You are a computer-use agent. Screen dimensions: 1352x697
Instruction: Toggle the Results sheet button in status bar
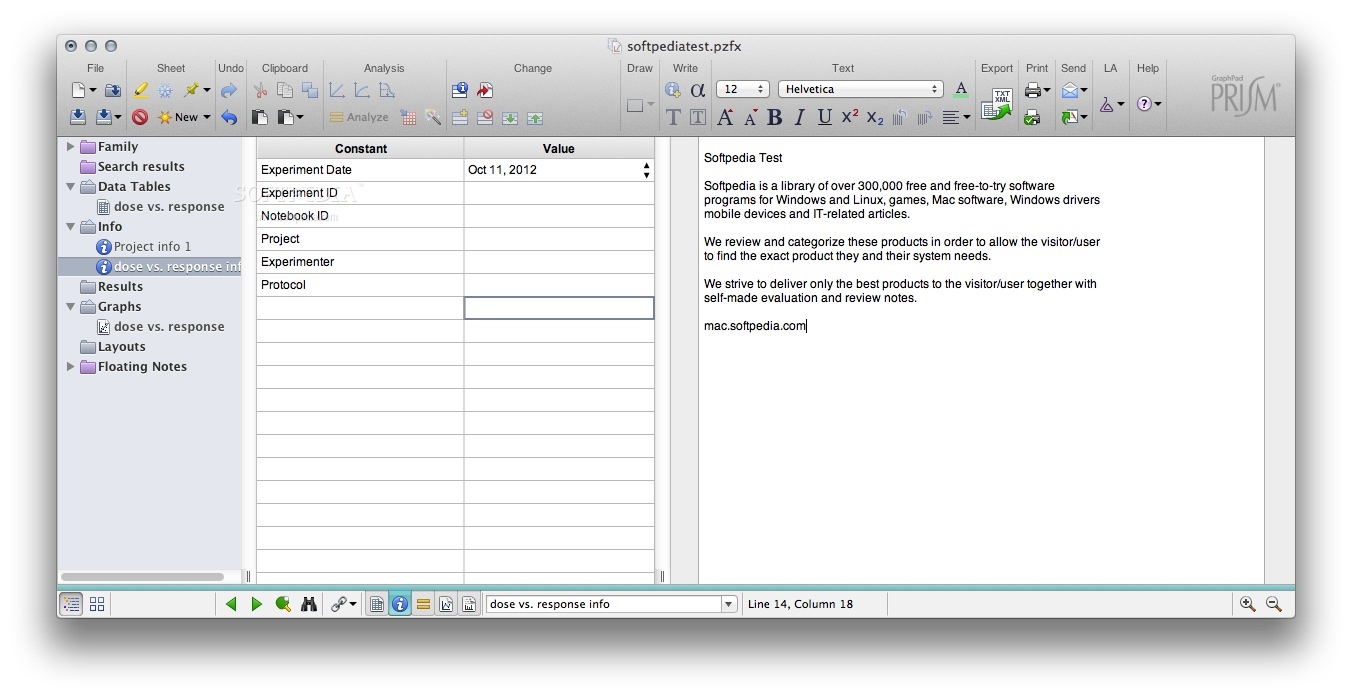click(x=423, y=604)
